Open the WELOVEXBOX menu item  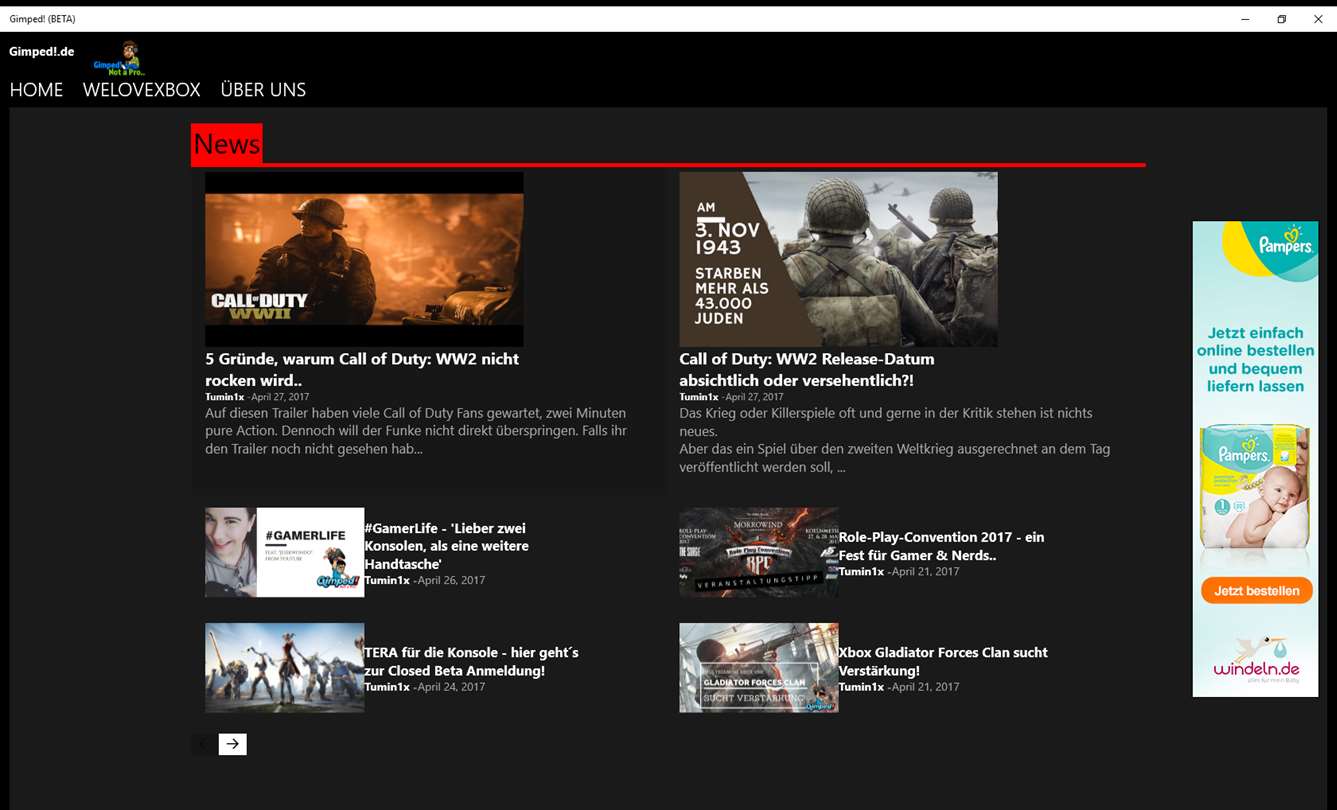coord(142,90)
